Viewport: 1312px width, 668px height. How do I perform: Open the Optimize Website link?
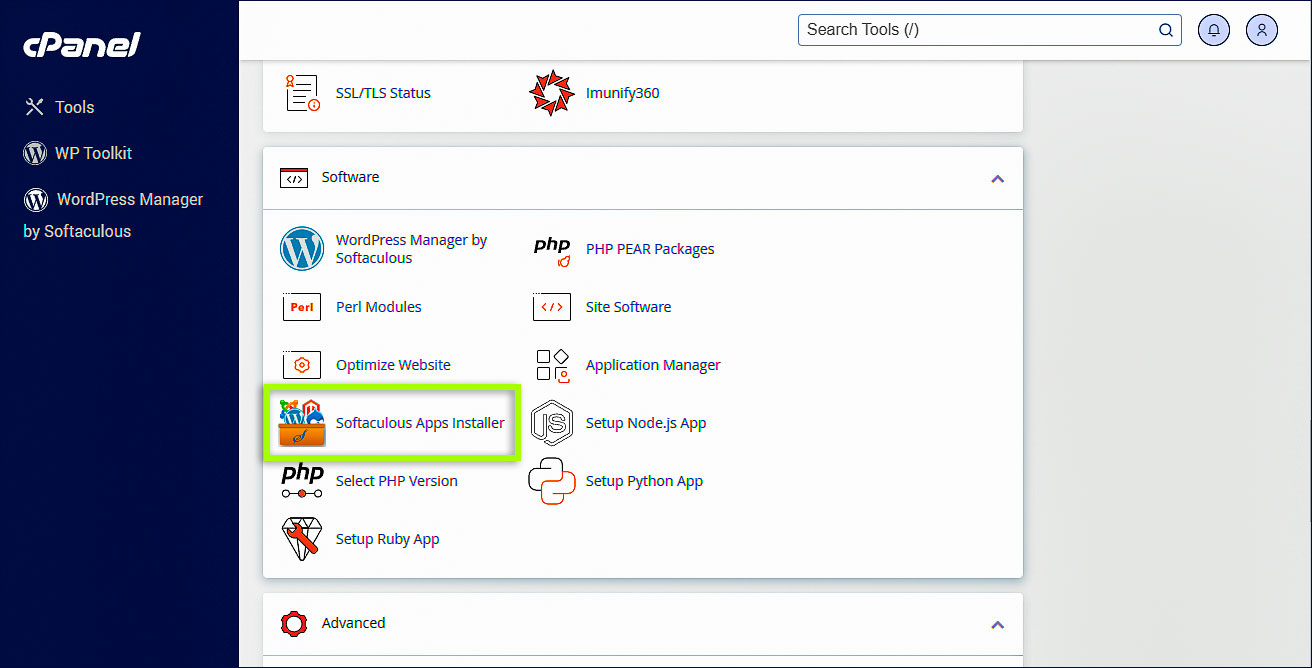393,365
